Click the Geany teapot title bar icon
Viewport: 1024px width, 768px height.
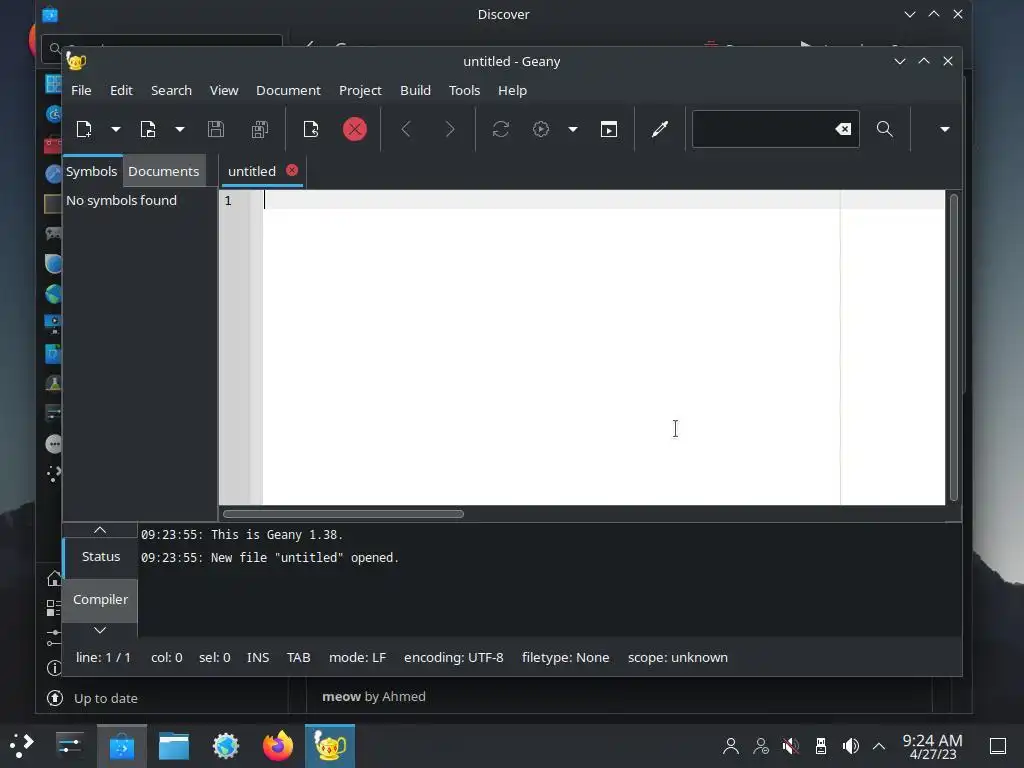click(x=76, y=61)
